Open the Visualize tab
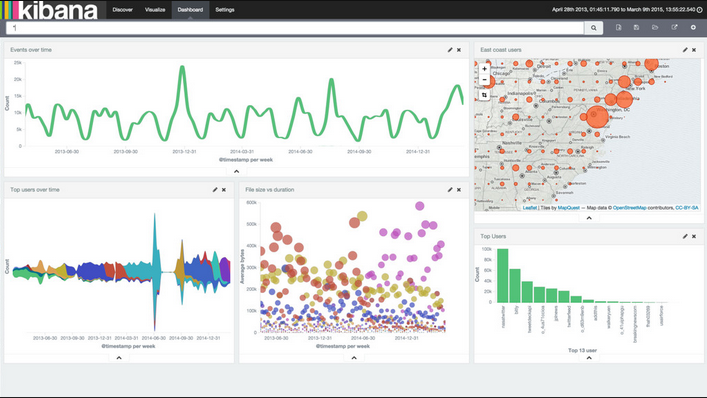 point(155,9)
